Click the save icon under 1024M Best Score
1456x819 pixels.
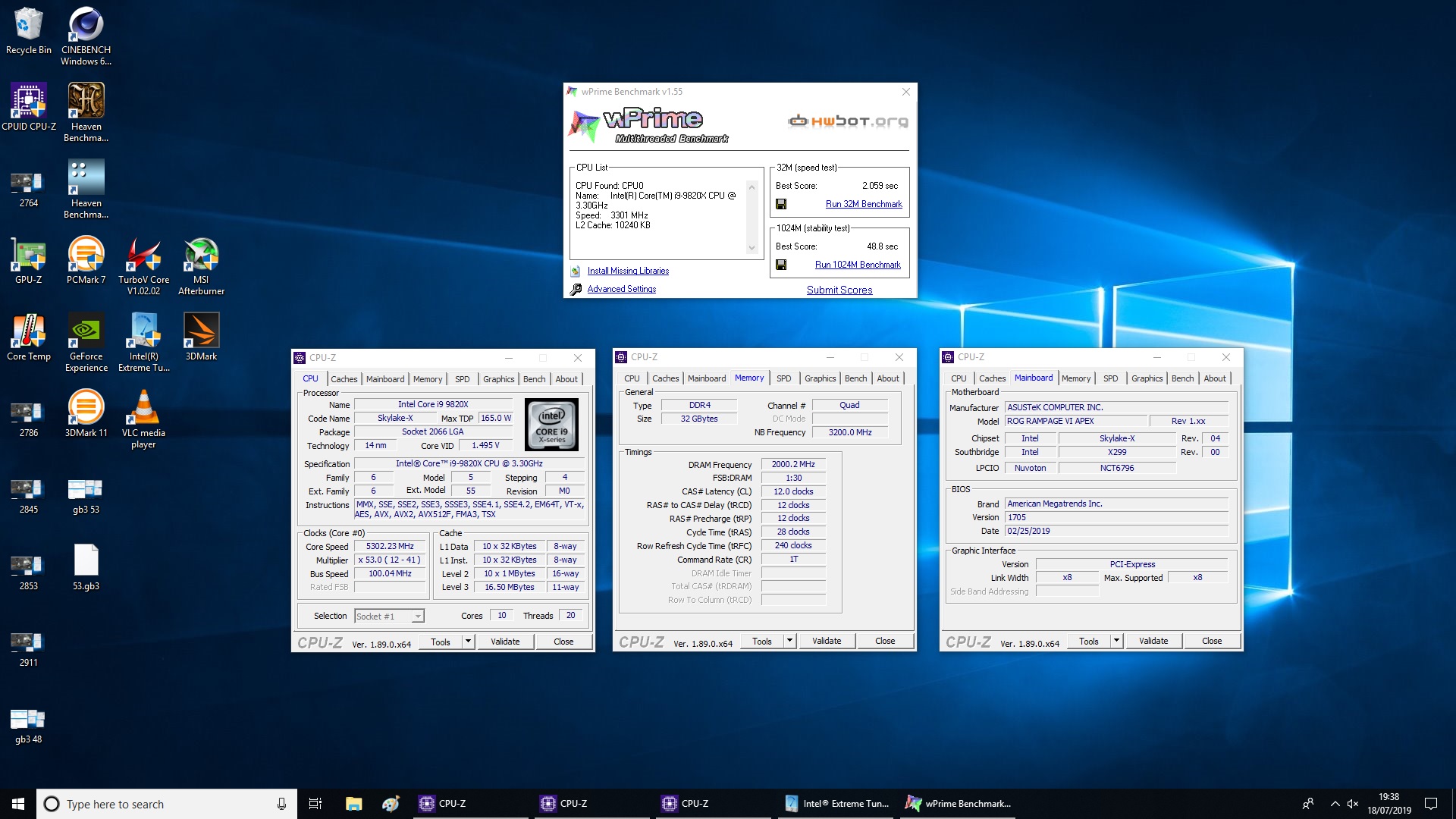(x=781, y=265)
